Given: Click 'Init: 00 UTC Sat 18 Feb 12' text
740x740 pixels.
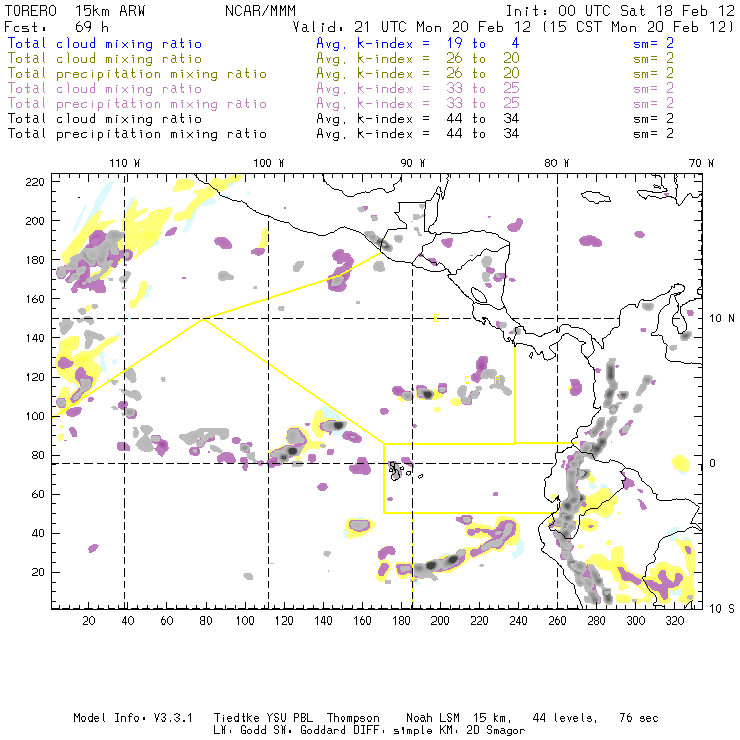Looking at the screenshot, I should pyautogui.click(x=620, y=11).
